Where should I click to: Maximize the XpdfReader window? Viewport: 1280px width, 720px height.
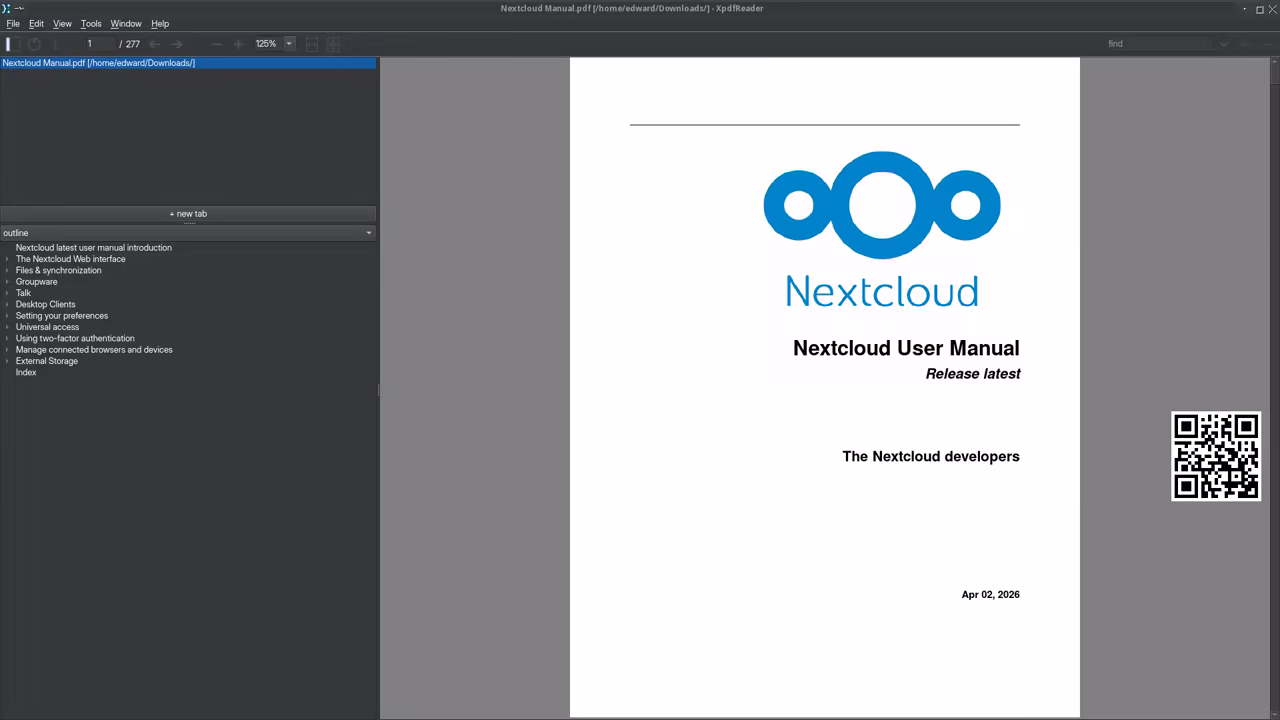tap(1258, 8)
